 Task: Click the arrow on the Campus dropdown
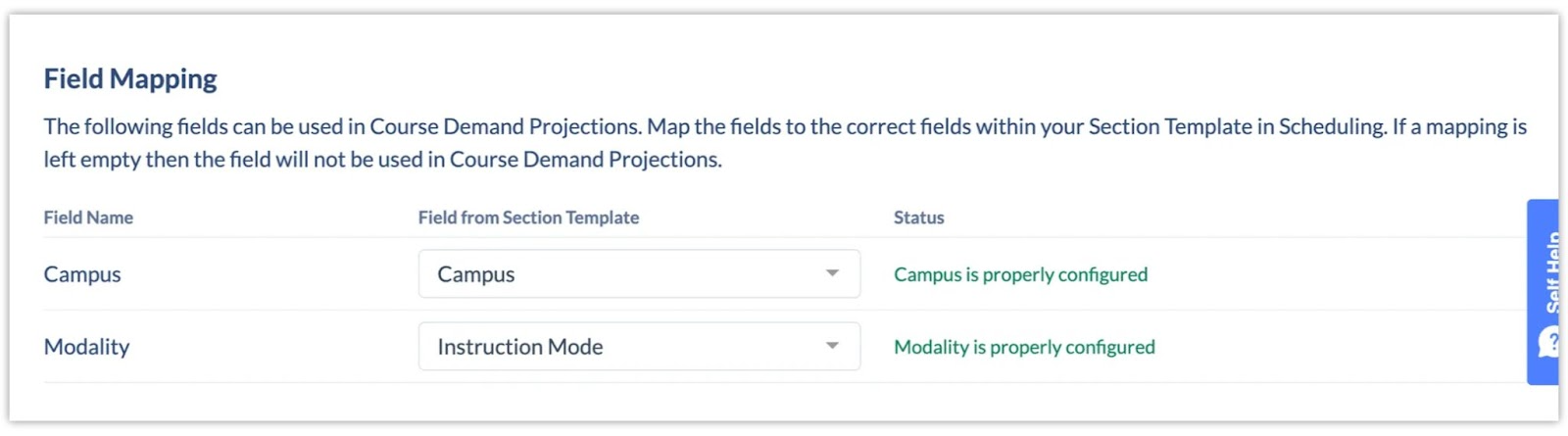tap(832, 273)
